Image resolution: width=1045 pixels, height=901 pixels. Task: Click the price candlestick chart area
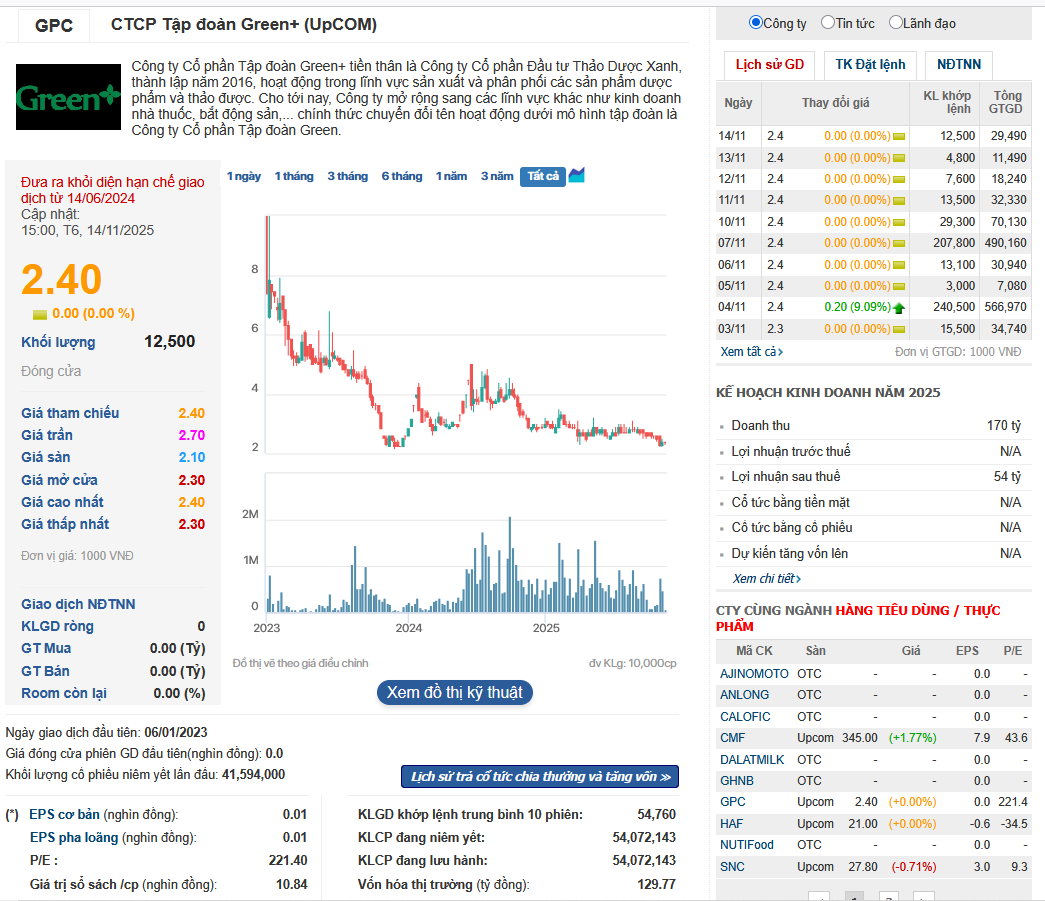[466, 334]
